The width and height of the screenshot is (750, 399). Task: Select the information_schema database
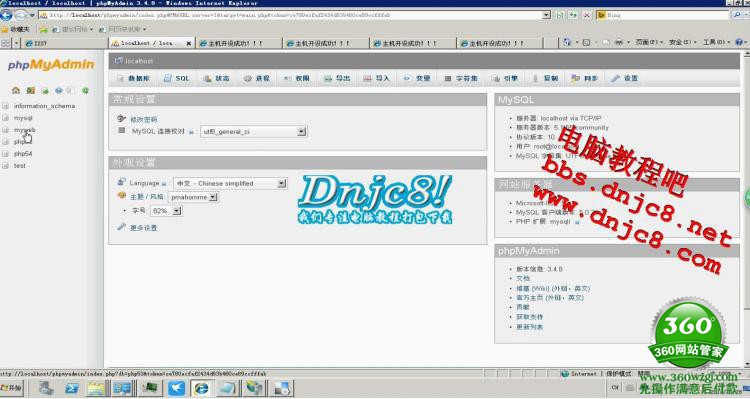point(44,106)
